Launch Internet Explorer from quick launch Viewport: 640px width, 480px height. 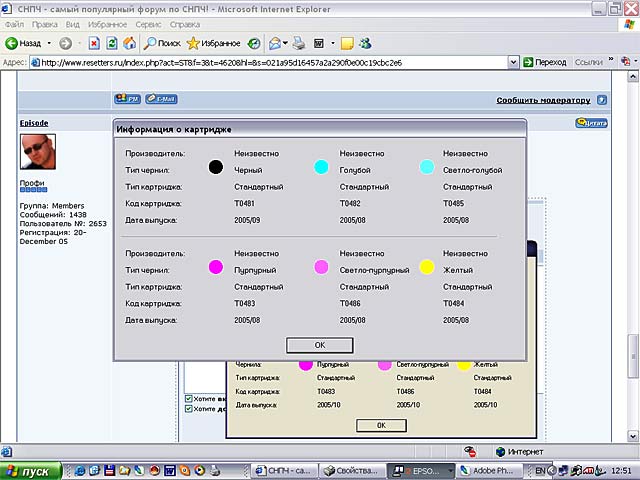(80, 471)
